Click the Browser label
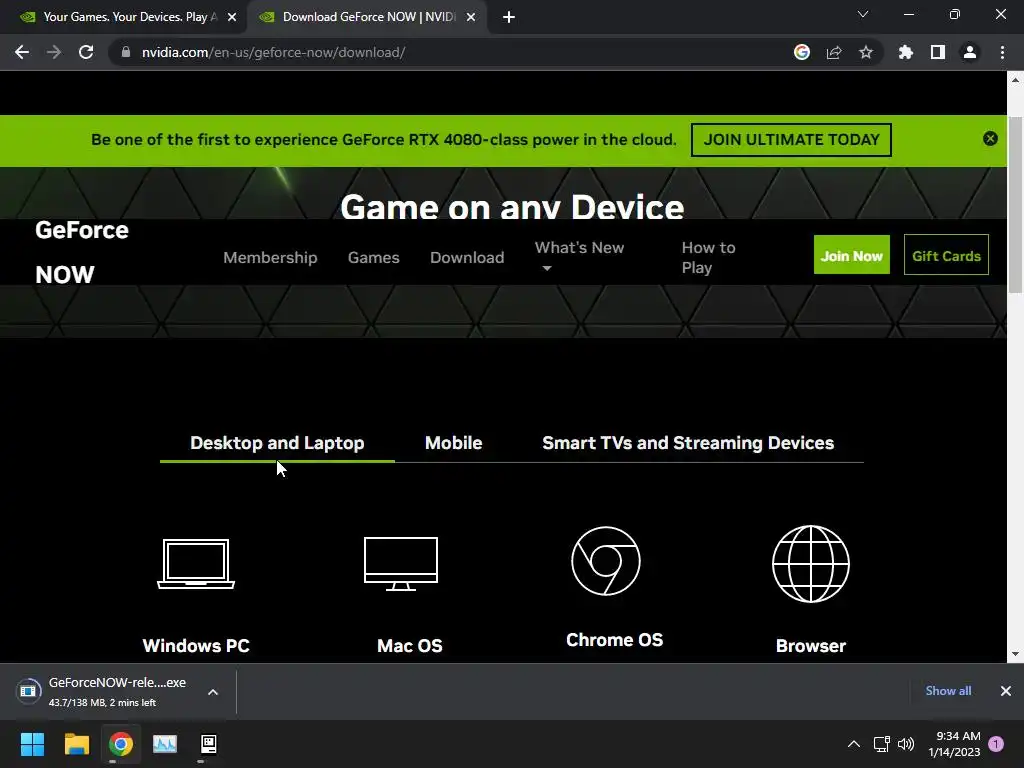 [810, 646]
